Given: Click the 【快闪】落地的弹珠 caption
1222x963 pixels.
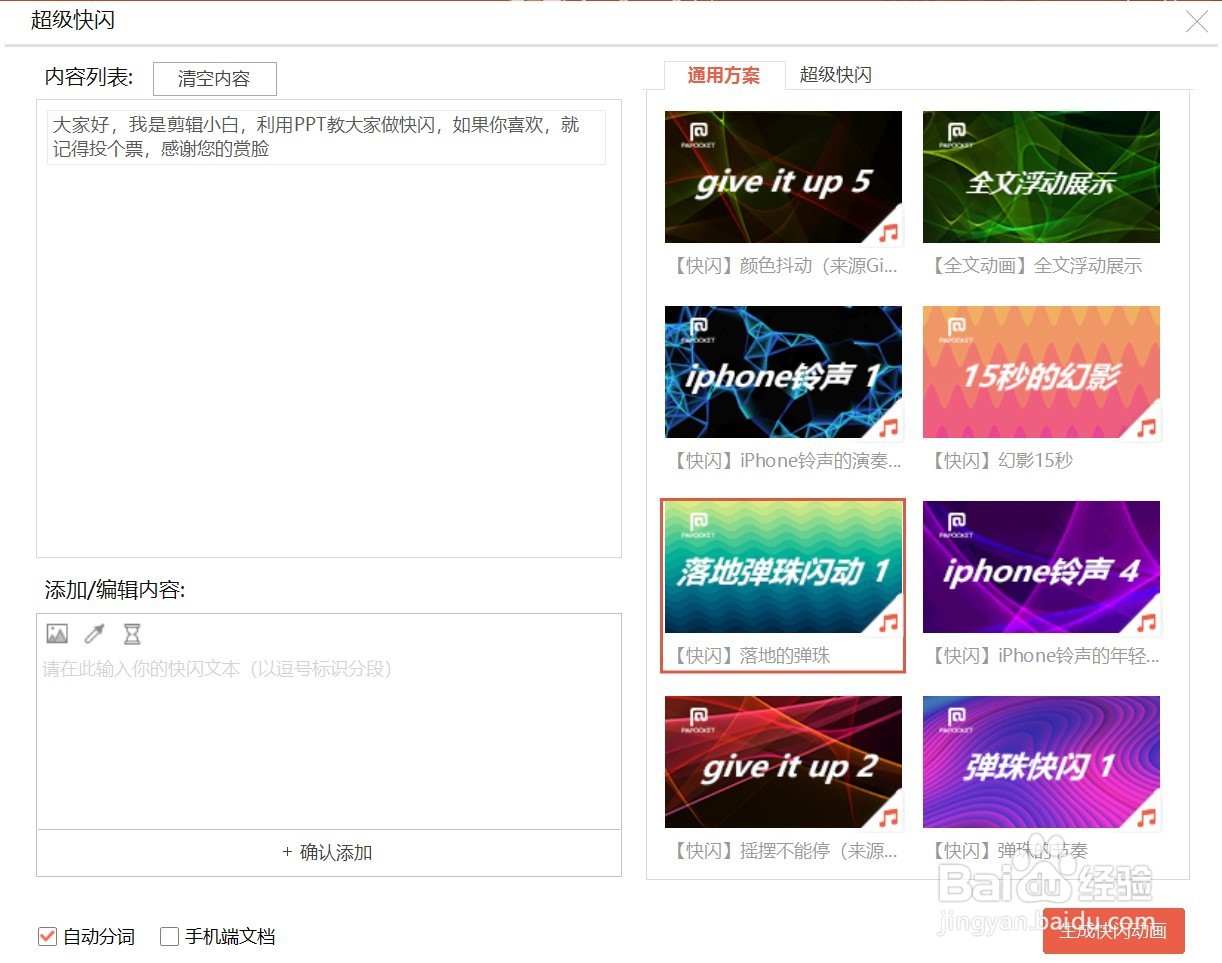Looking at the screenshot, I should 751,656.
